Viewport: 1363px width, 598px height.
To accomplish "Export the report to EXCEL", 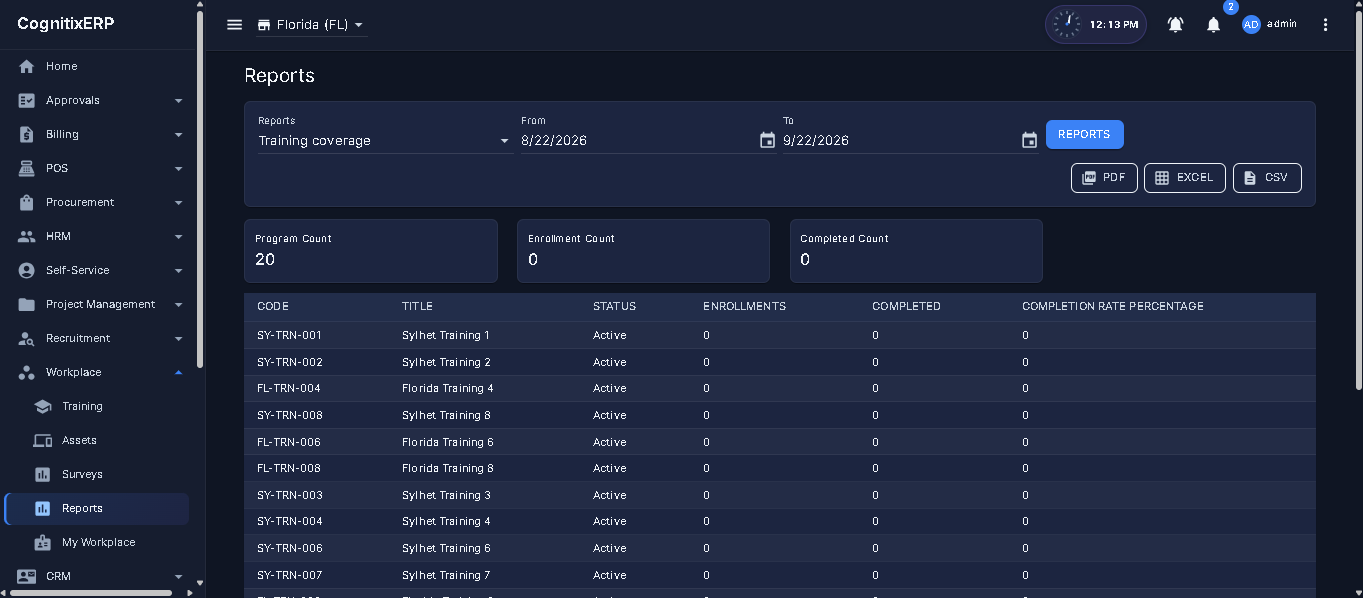I will [1184, 178].
